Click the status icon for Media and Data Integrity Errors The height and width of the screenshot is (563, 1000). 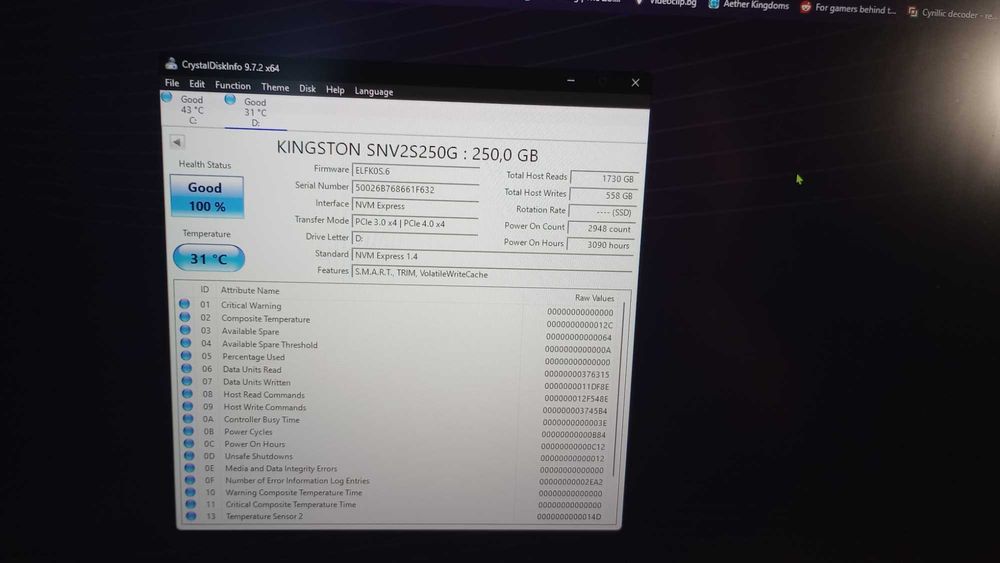coord(189,468)
